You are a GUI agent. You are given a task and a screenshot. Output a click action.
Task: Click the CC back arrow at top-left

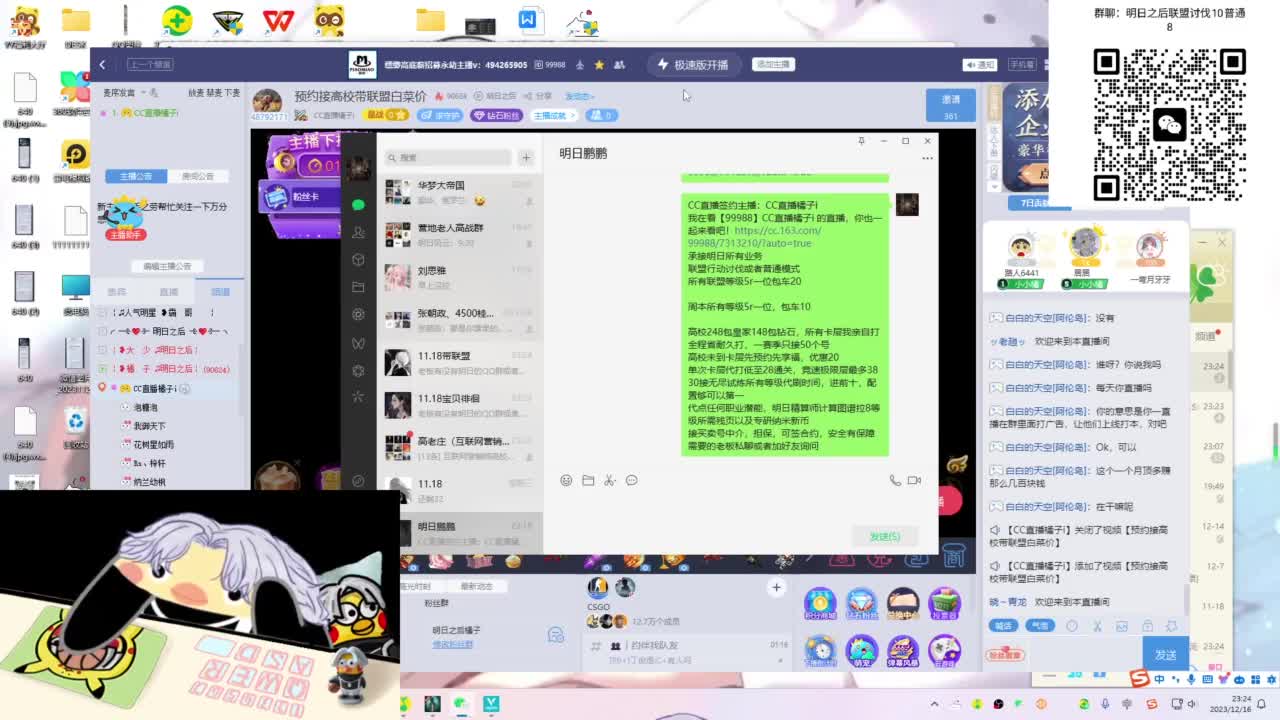click(x=102, y=64)
